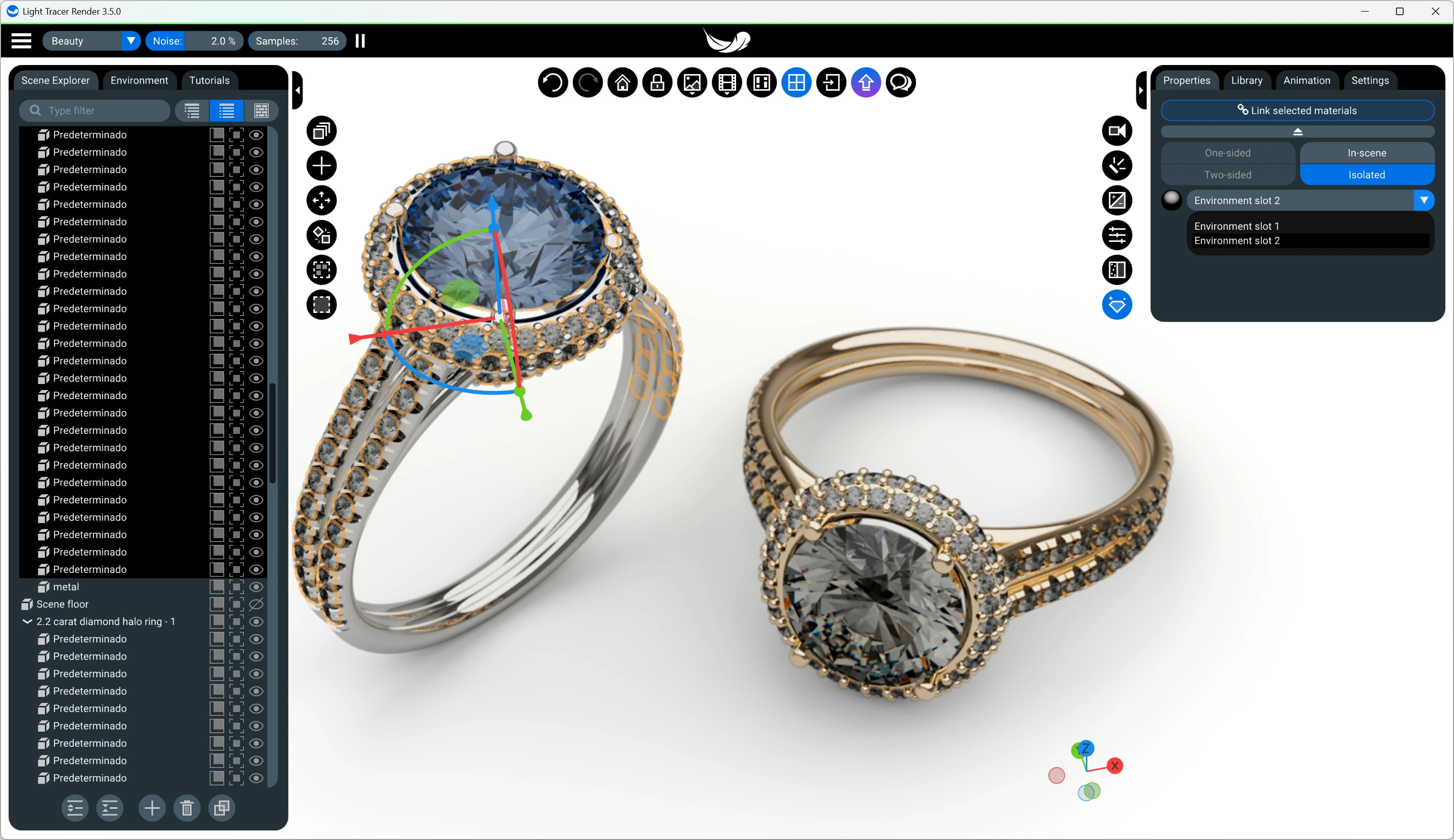
Task: Toggle visibility of 2.2 carat diamond halo ring
Action: click(x=256, y=621)
